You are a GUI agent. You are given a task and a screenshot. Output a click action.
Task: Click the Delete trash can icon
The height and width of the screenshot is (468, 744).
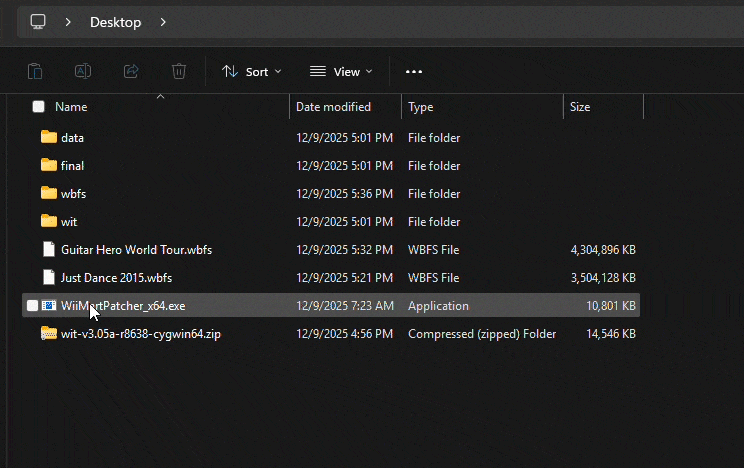point(179,71)
